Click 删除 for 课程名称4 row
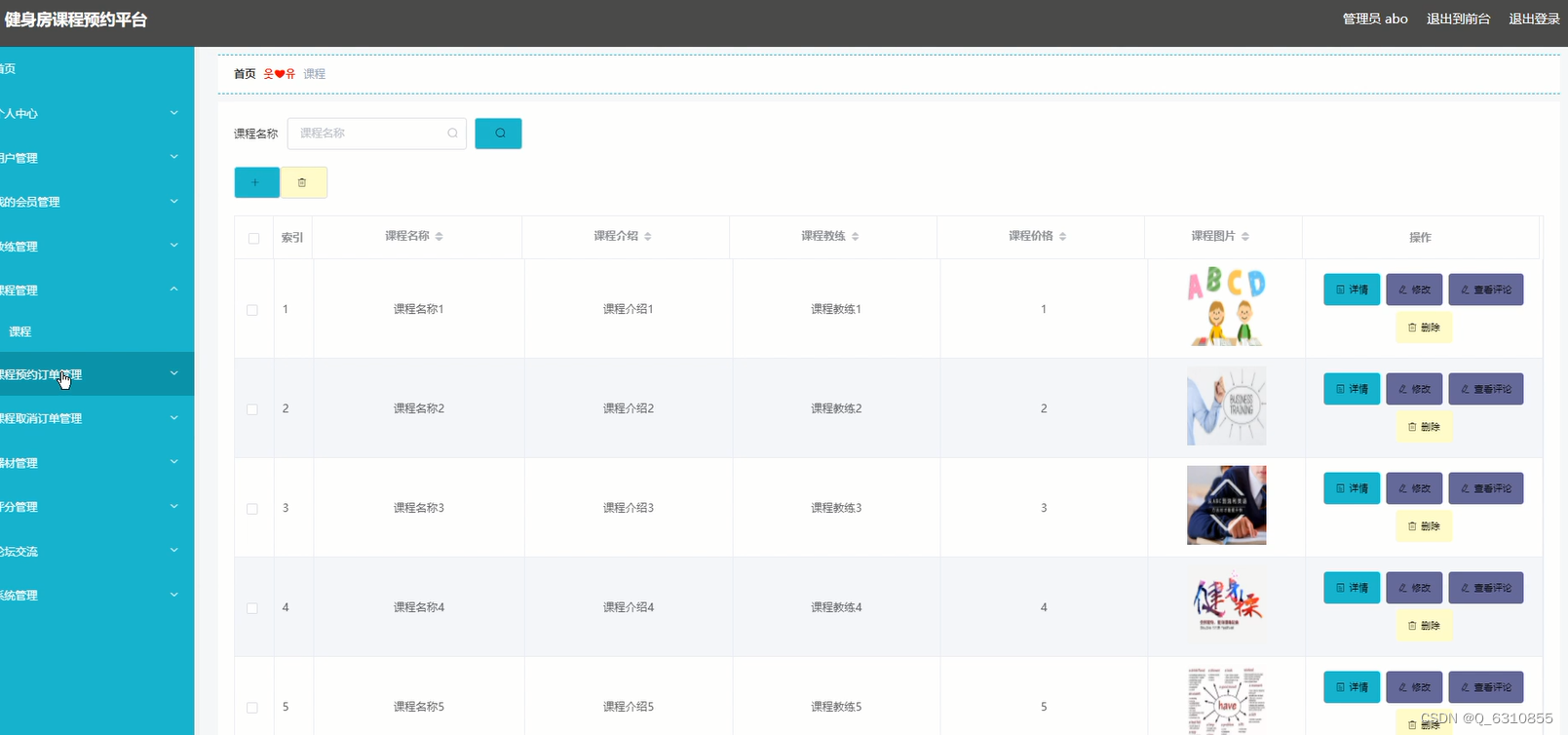Image resolution: width=1568 pixels, height=735 pixels. (x=1424, y=626)
